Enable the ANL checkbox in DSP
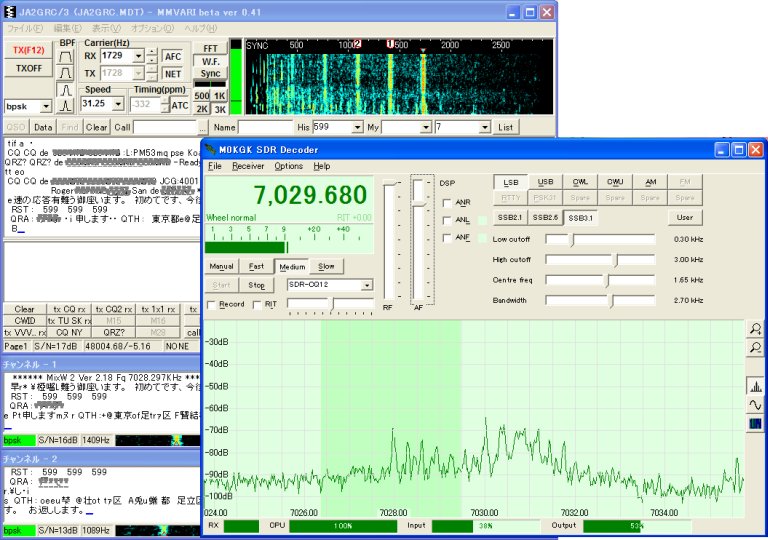The width and height of the screenshot is (768, 540). point(447,220)
